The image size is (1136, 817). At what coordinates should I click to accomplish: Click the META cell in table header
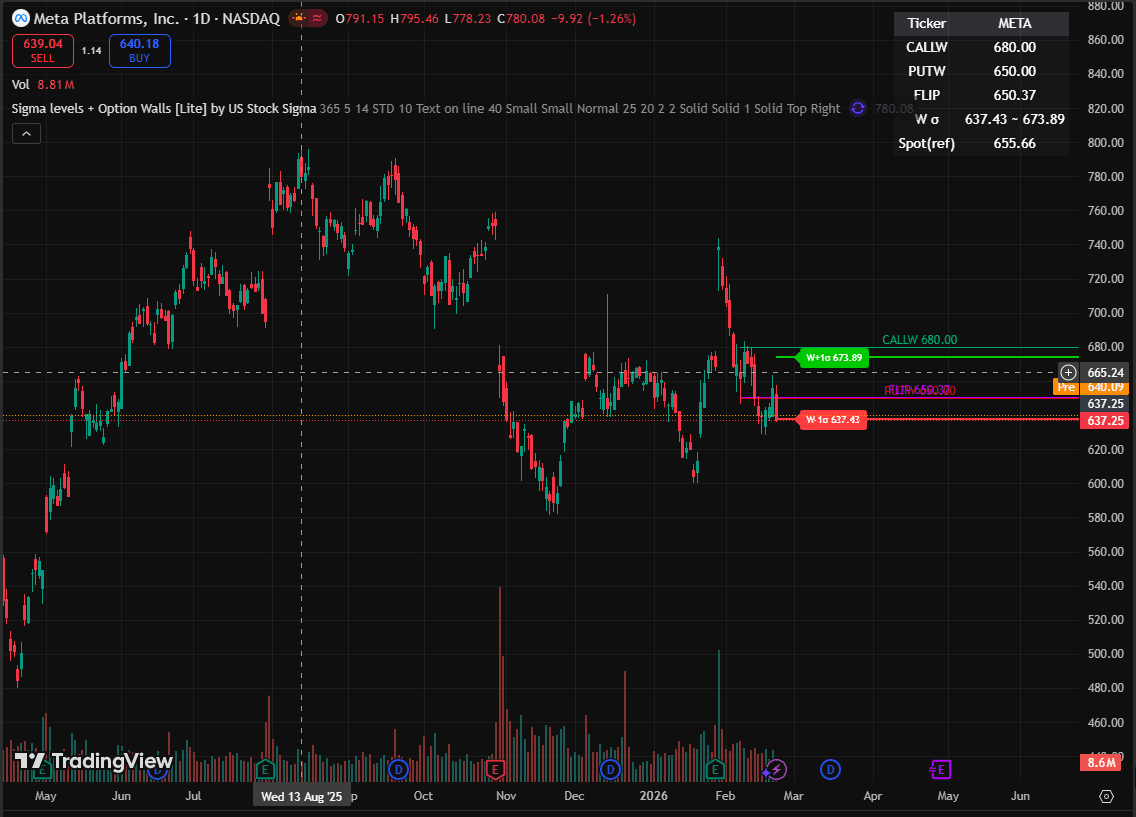(1014, 23)
